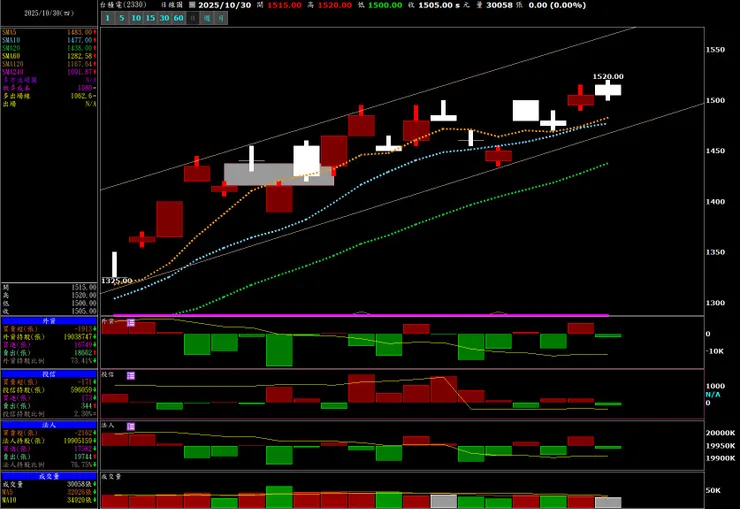Select the SMA10 indicator row
The height and width of the screenshot is (509, 740).
[49, 41]
